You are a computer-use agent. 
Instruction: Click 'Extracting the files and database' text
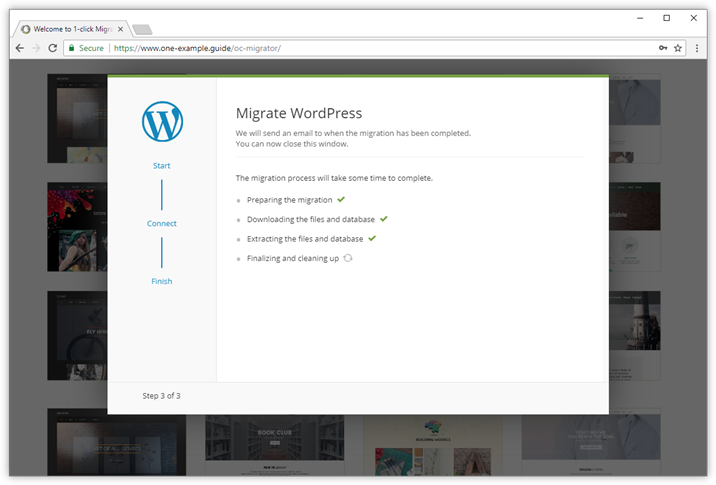pos(305,239)
